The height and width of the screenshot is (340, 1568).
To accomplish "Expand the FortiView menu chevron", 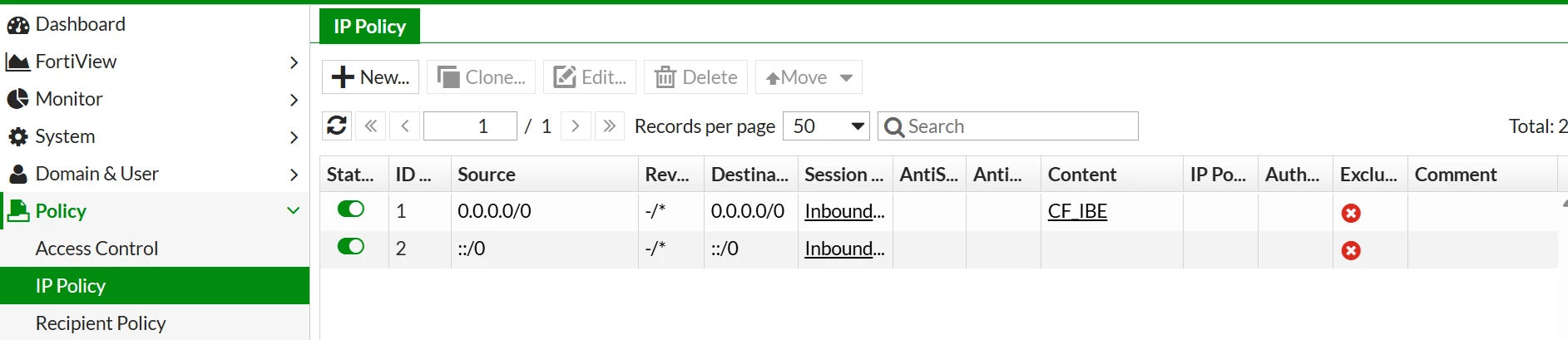I will point(294,62).
